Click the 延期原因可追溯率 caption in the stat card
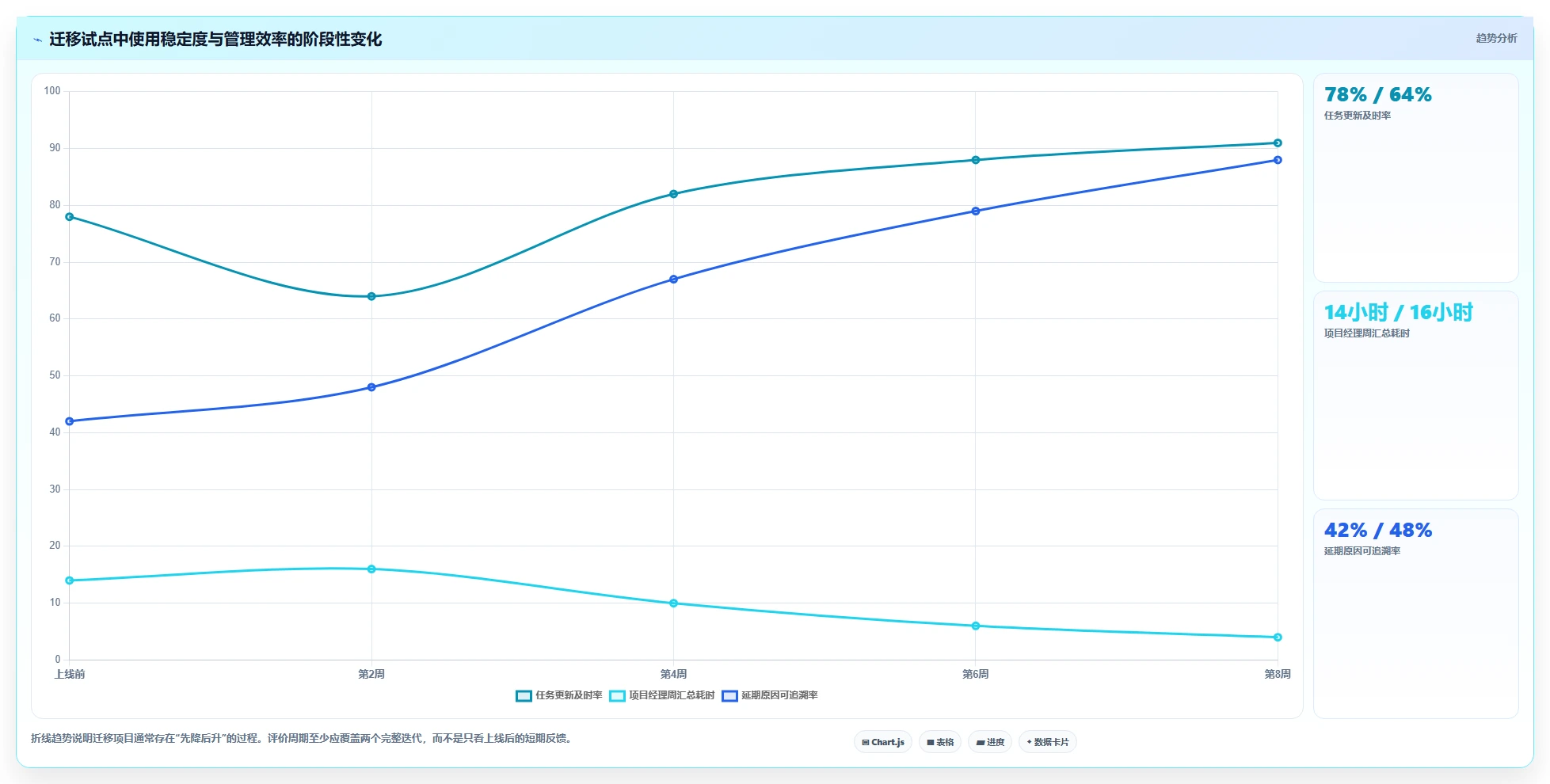This screenshot has height=784, width=1550. pos(1362,551)
